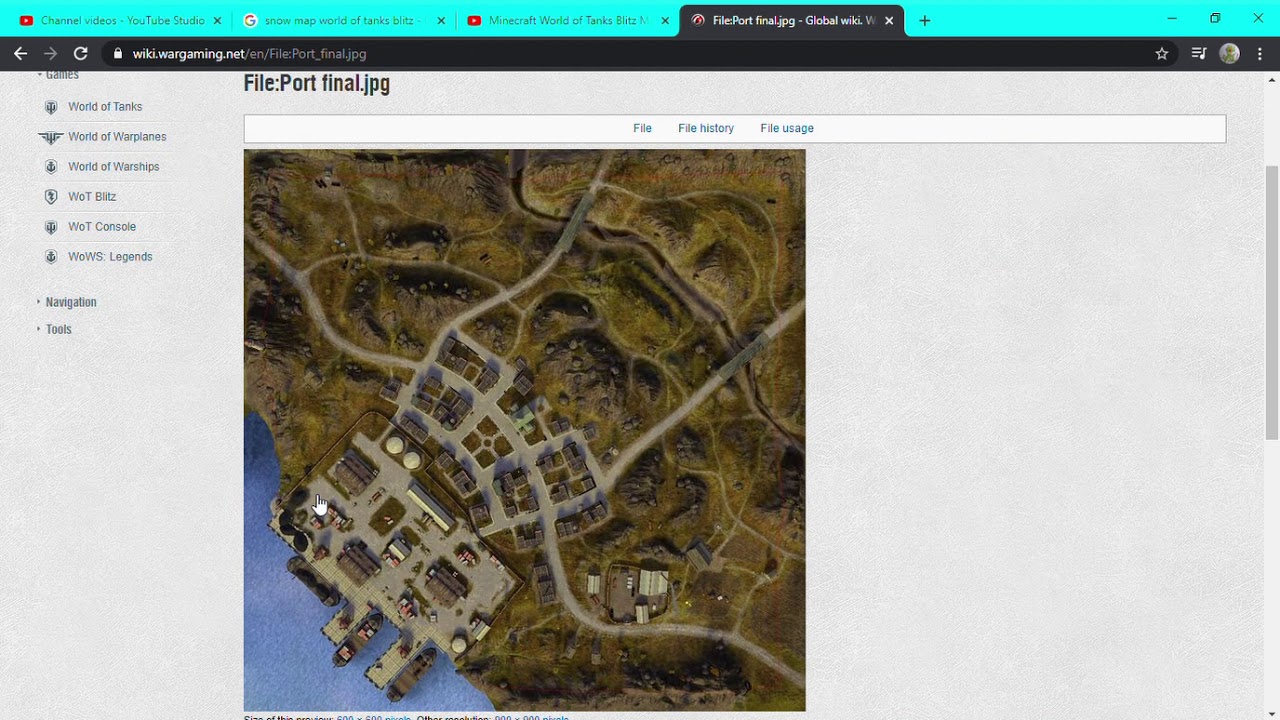Expand the Tools sidebar section
1280x720 pixels.
coord(58,329)
